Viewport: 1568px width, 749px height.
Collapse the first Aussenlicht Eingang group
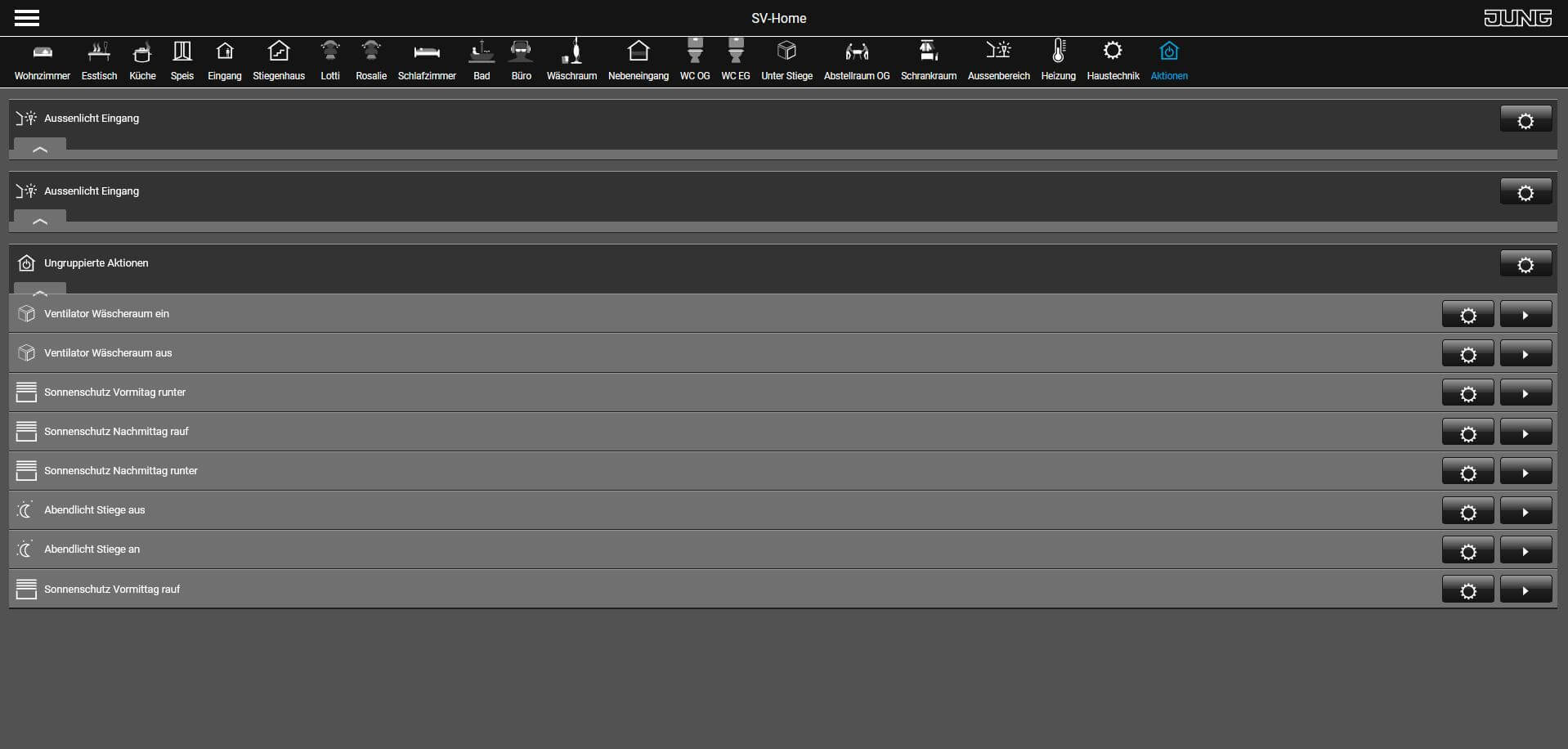click(40, 149)
